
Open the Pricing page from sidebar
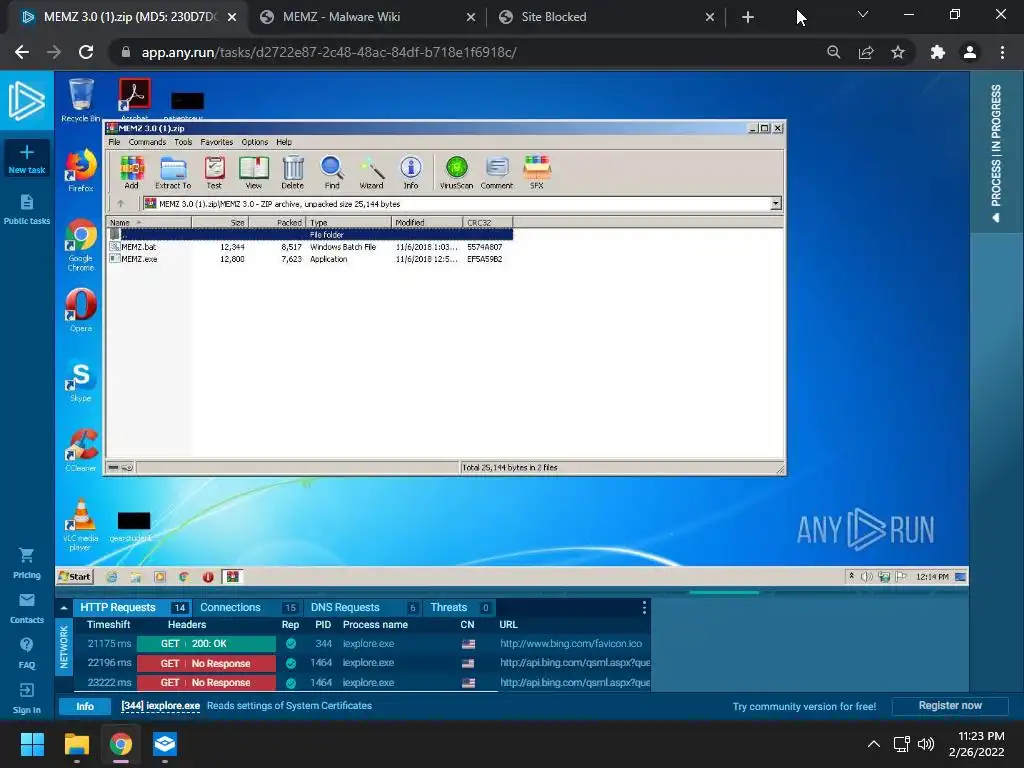tap(27, 564)
